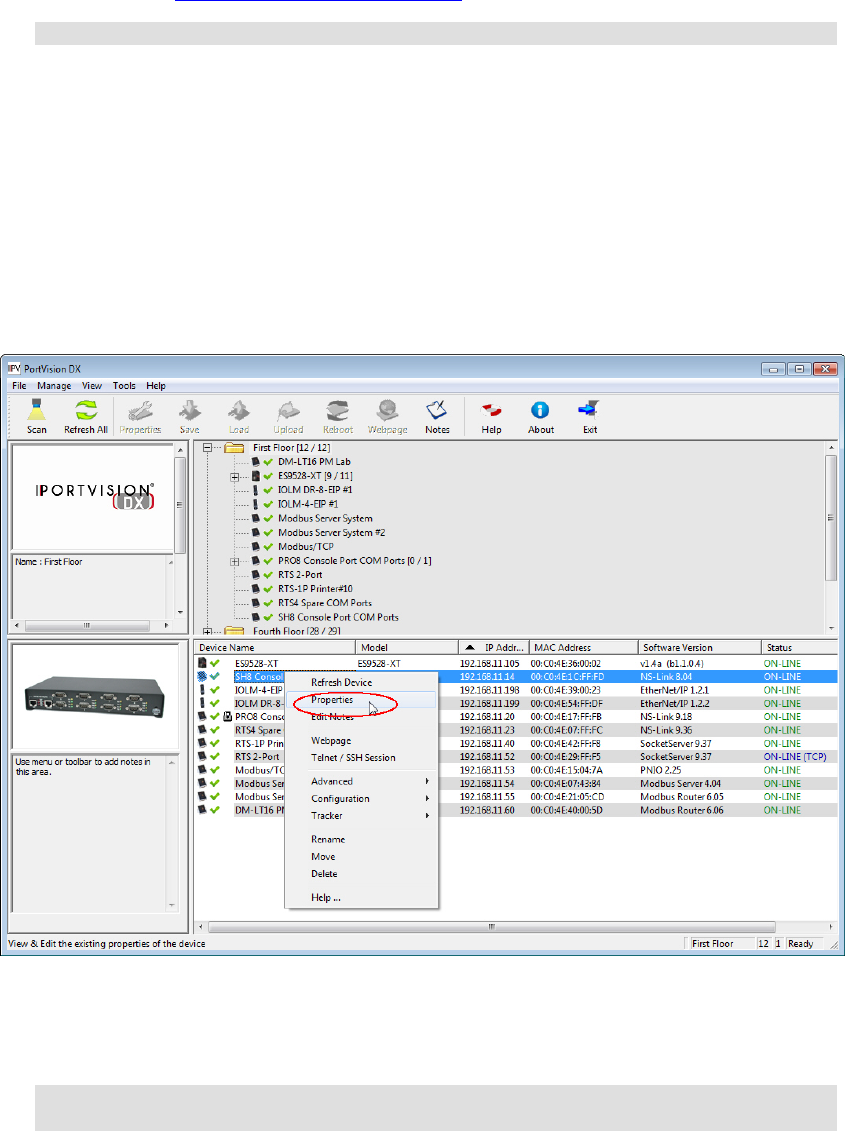Open the About toolbar icon
This screenshot has width=845, height=1131.
(540, 416)
